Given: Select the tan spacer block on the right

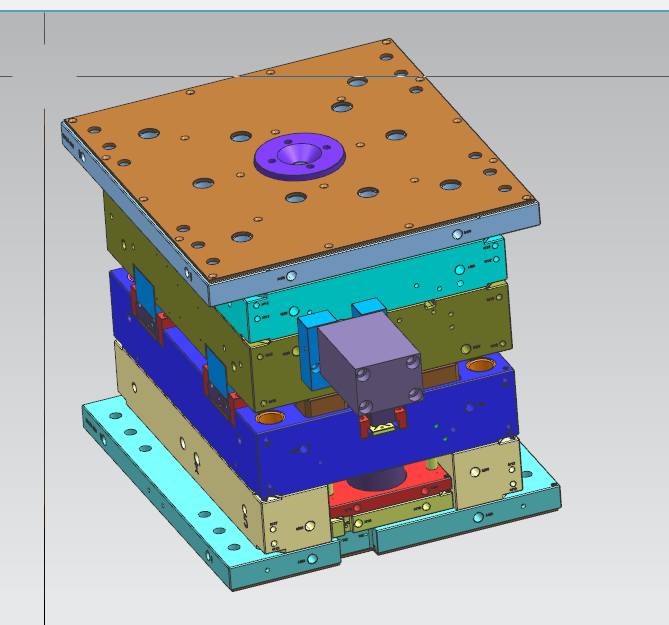Looking at the screenshot, I should [486, 474].
